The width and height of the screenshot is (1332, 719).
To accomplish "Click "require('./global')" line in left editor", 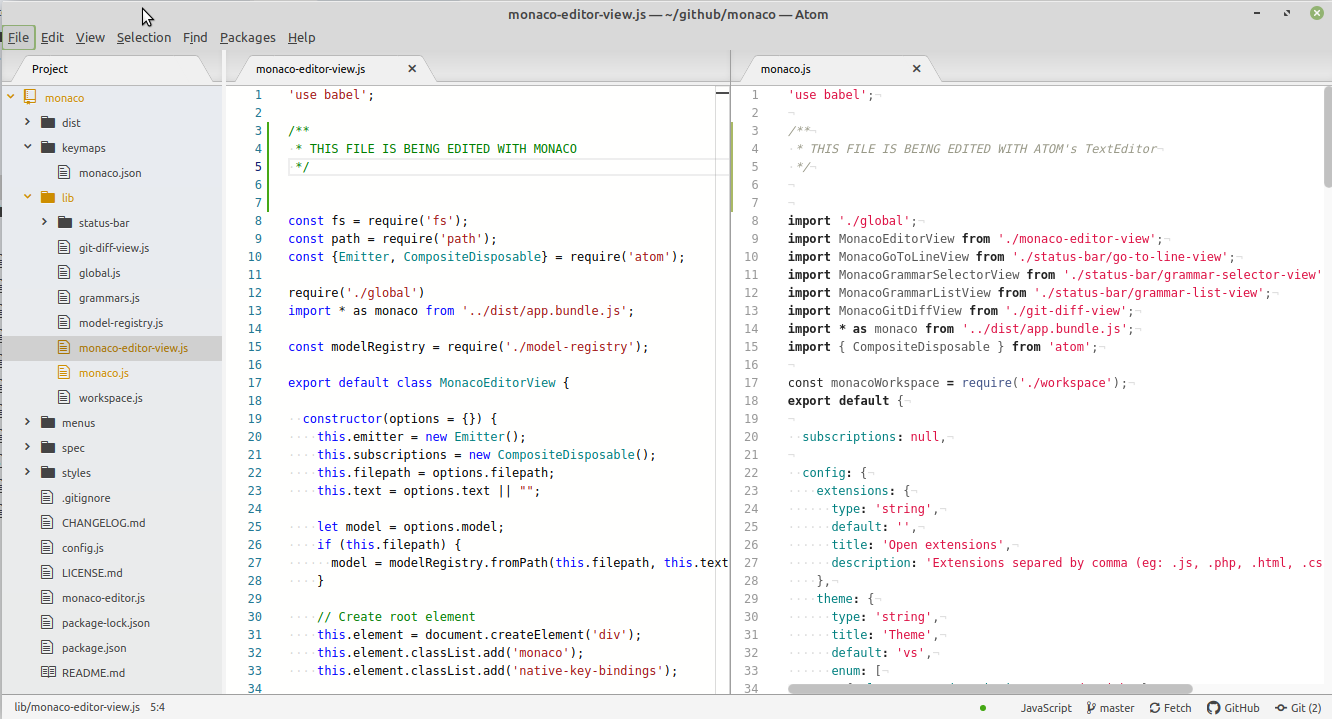I will [357, 293].
